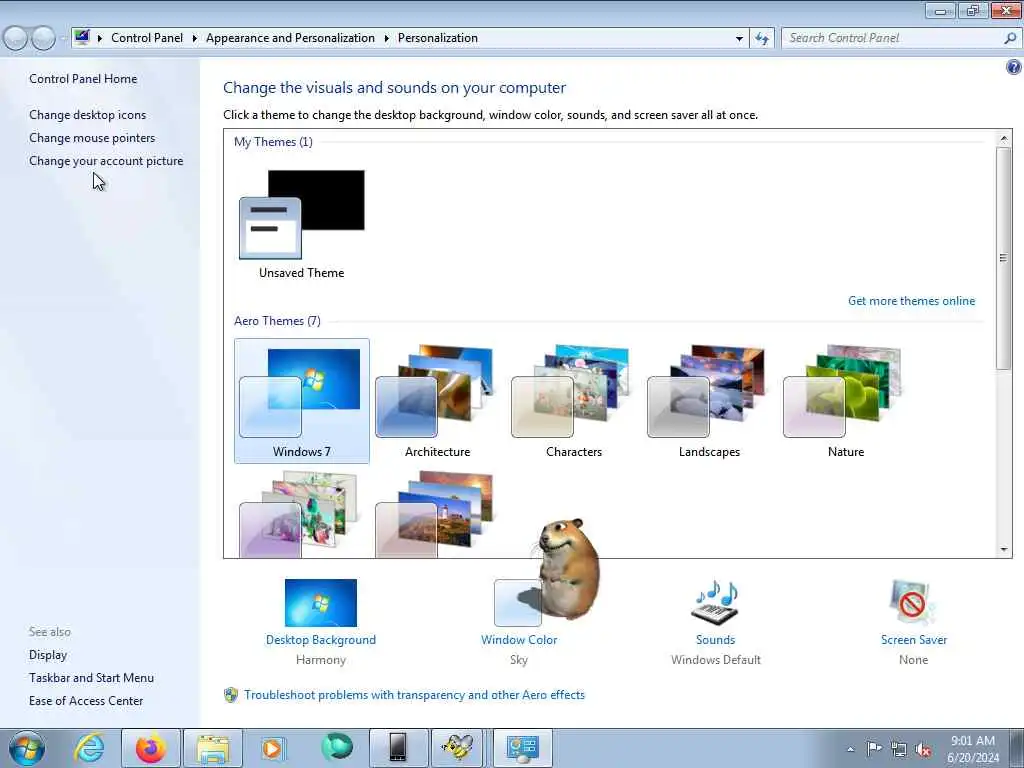Open Taskbar and Start Menu link
This screenshot has width=1024, height=768.
(91, 678)
